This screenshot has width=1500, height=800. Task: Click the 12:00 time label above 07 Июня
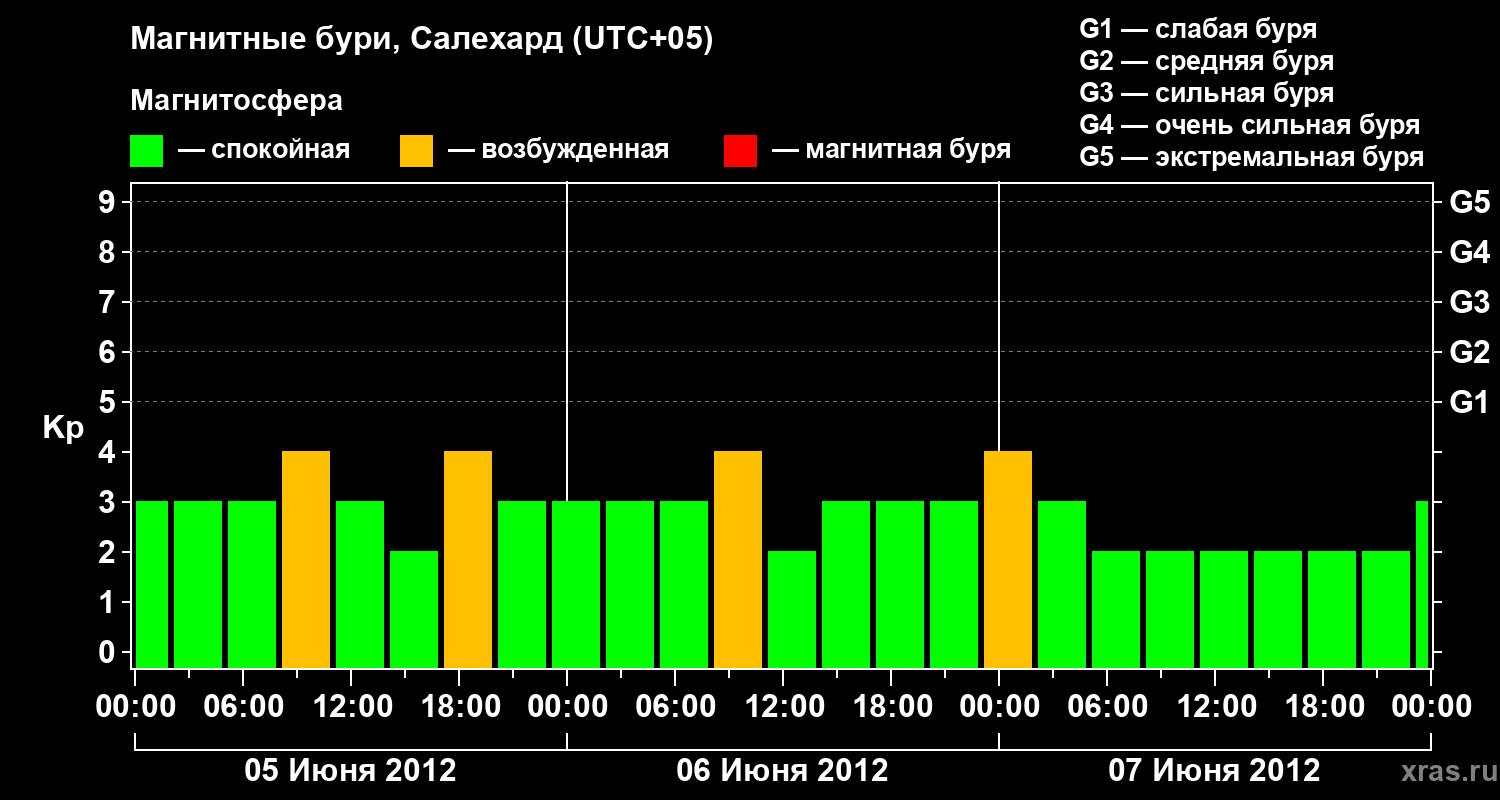(1215, 707)
